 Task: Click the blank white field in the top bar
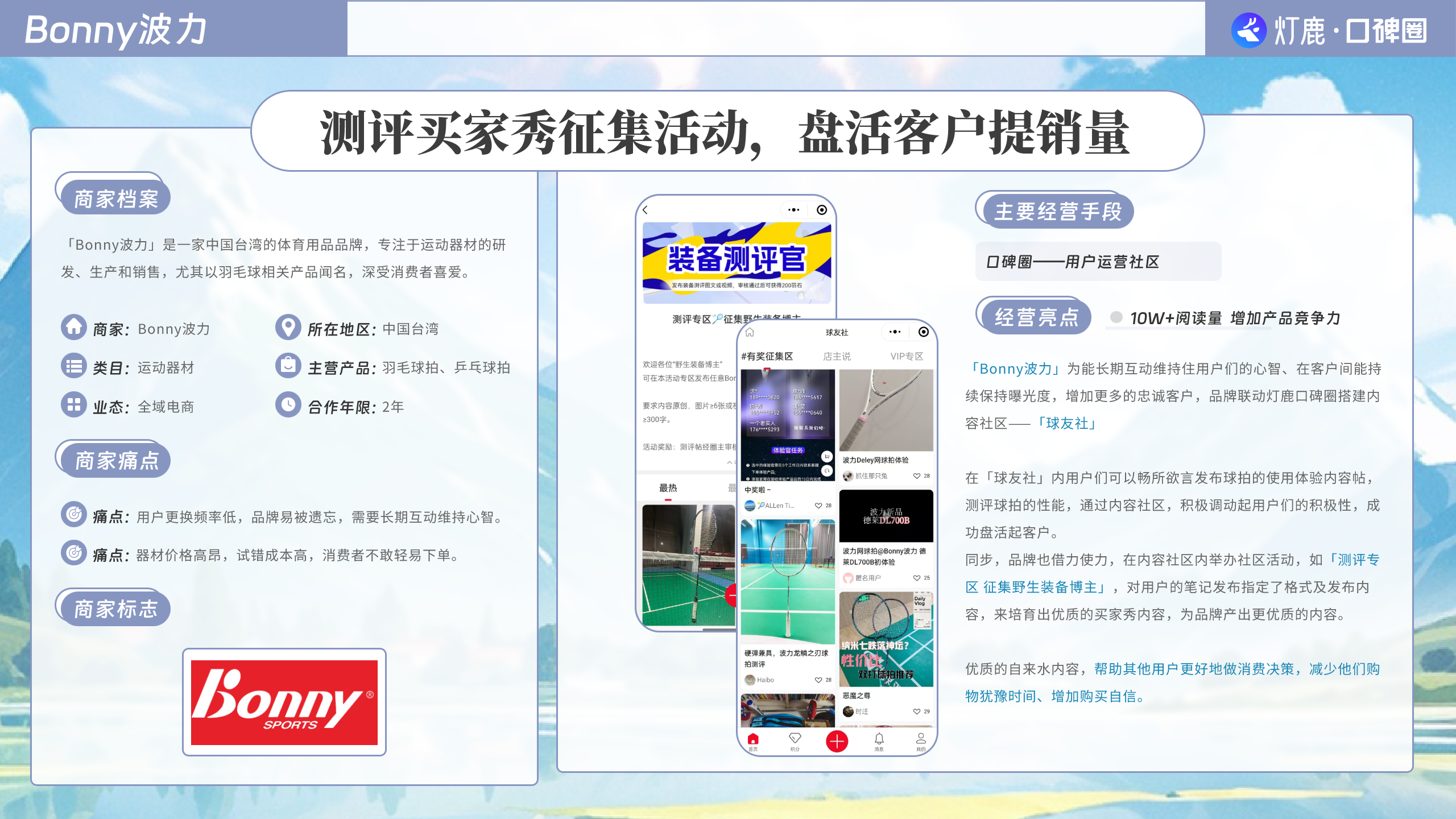pos(776,28)
